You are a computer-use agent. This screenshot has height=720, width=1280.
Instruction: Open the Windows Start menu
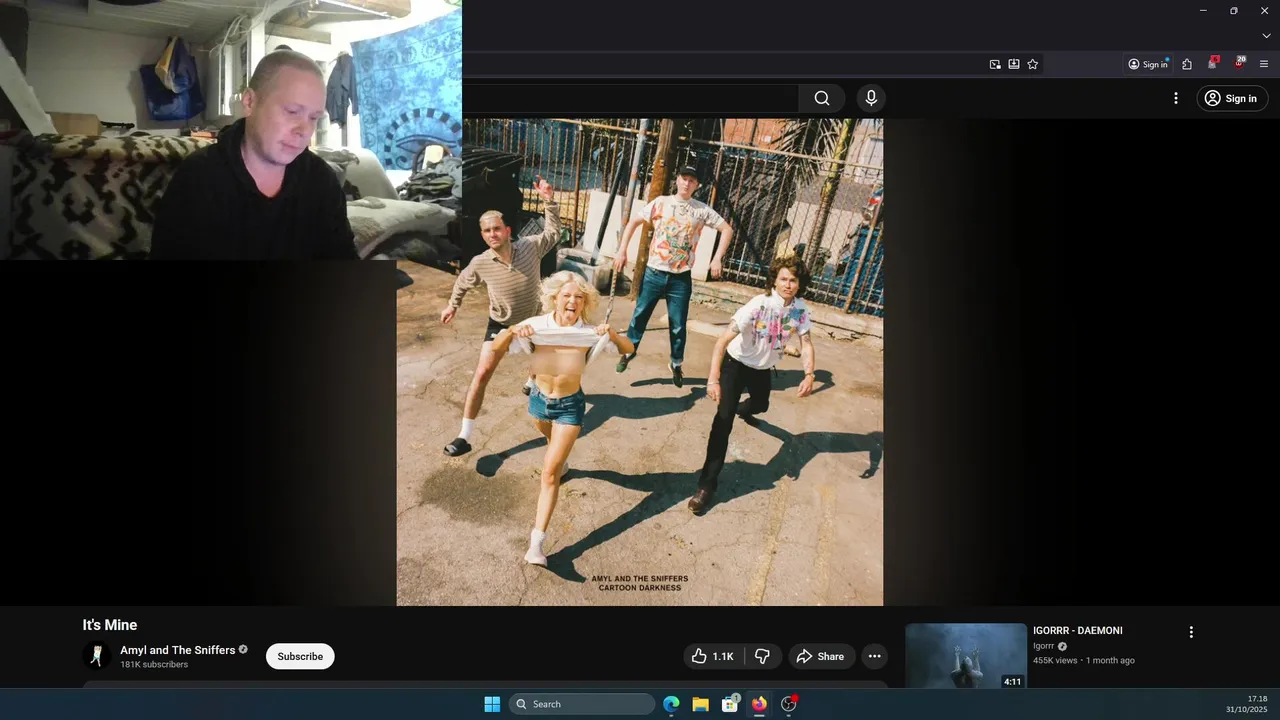(x=492, y=704)
